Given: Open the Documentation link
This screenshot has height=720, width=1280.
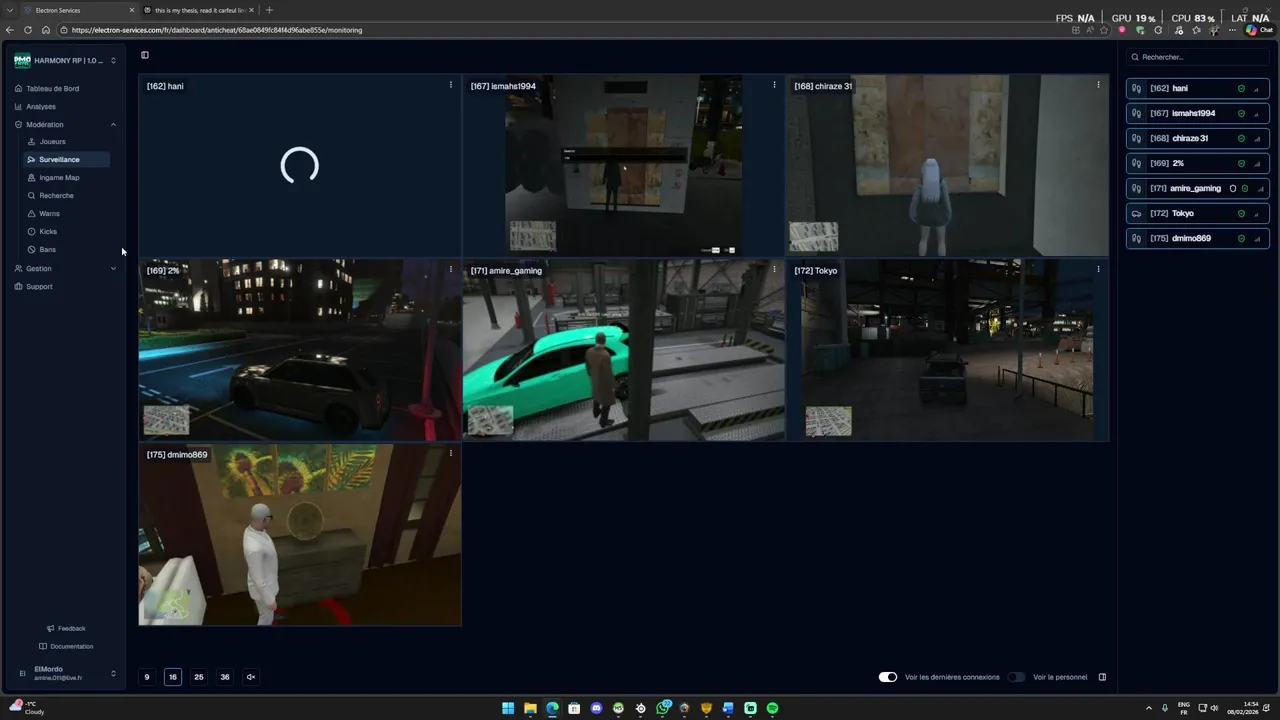Looking at the screenshot, I should coord(66,646).
